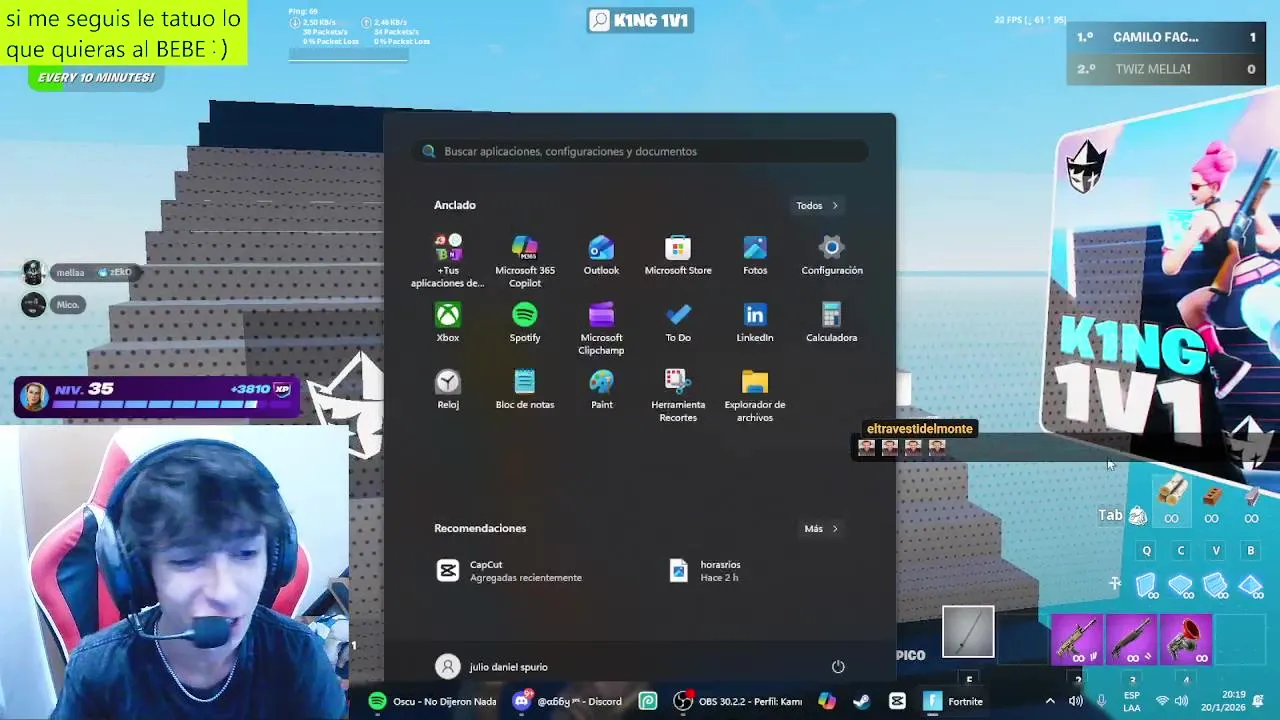Launch Microsoft Clipchamp
The image size is (1280, 720).
coord(601,329)
